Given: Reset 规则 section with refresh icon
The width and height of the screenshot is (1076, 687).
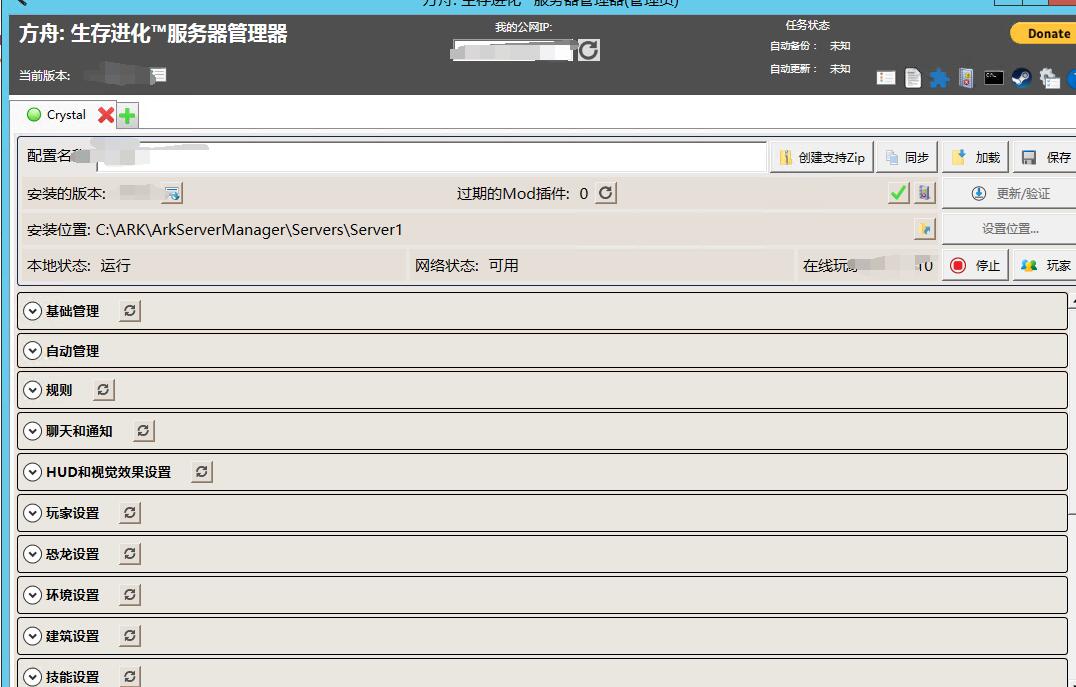Looking at the screenshot, I should (103, 390).
